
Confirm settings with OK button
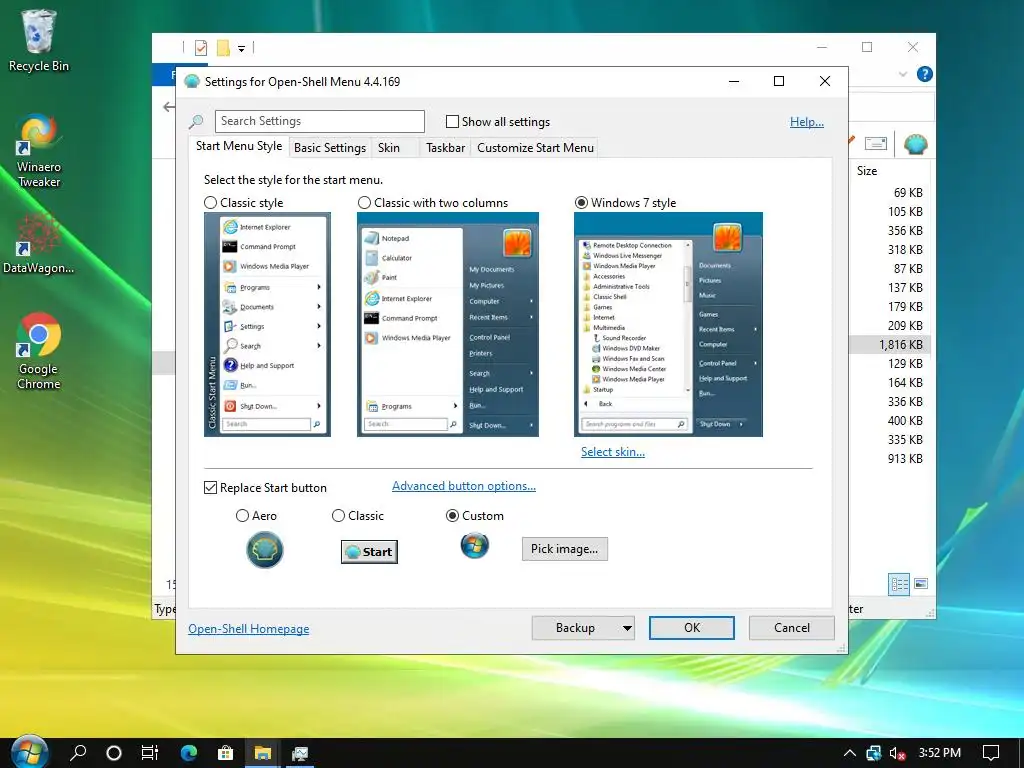[x=692, y=628]
